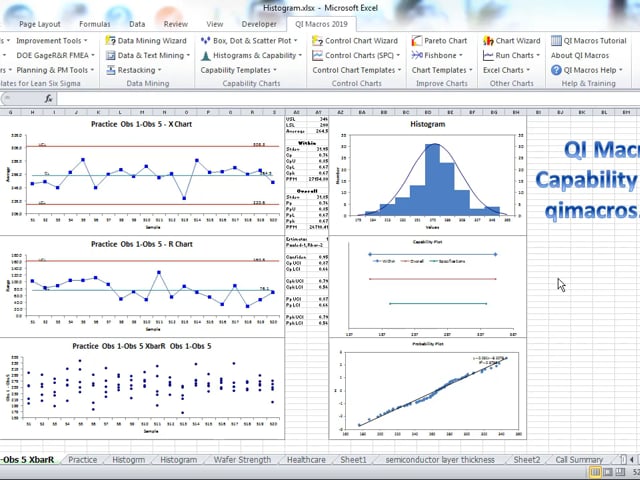Open the Review ribbon tab
Image resolution: width=640 pixels, height=480 pixels.
coord(176,24)
